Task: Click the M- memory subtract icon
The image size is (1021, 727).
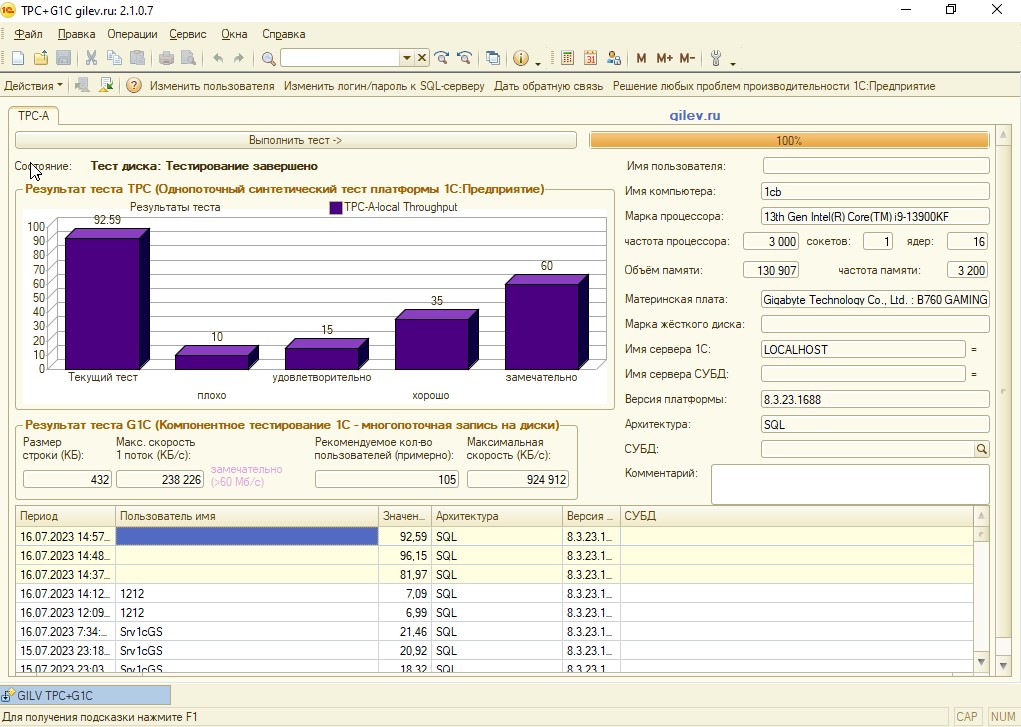Action: pyautogui.click(x=688, y=59)
